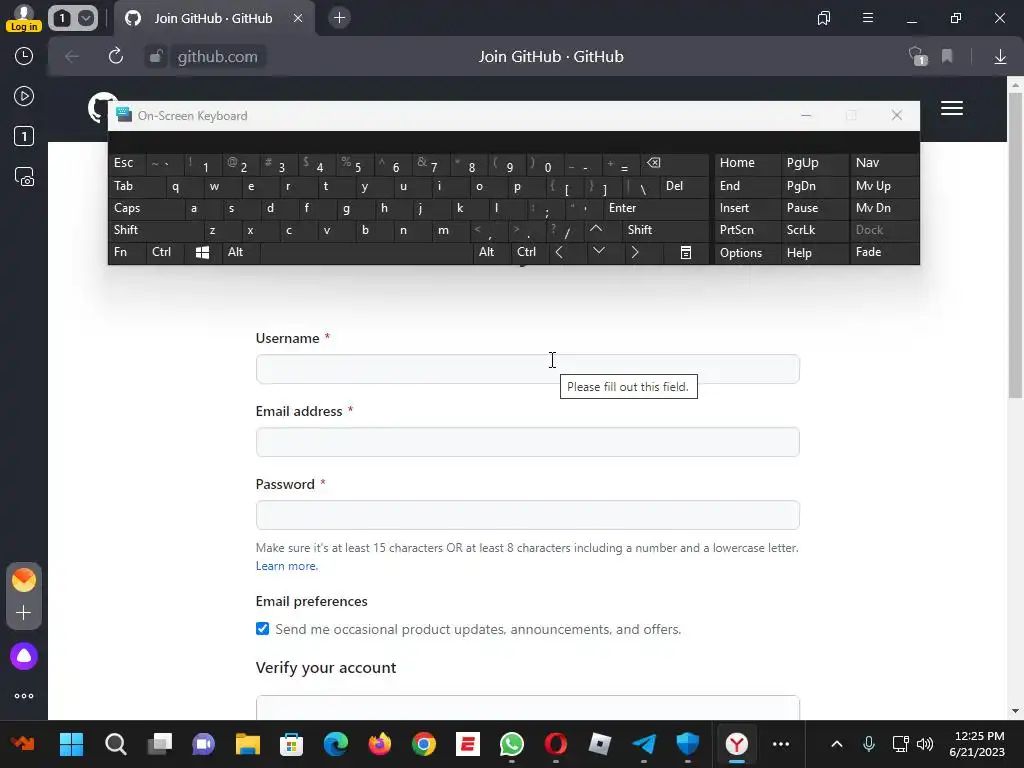
Task: Click the Options key on keyboard
Action: [746, 253]
